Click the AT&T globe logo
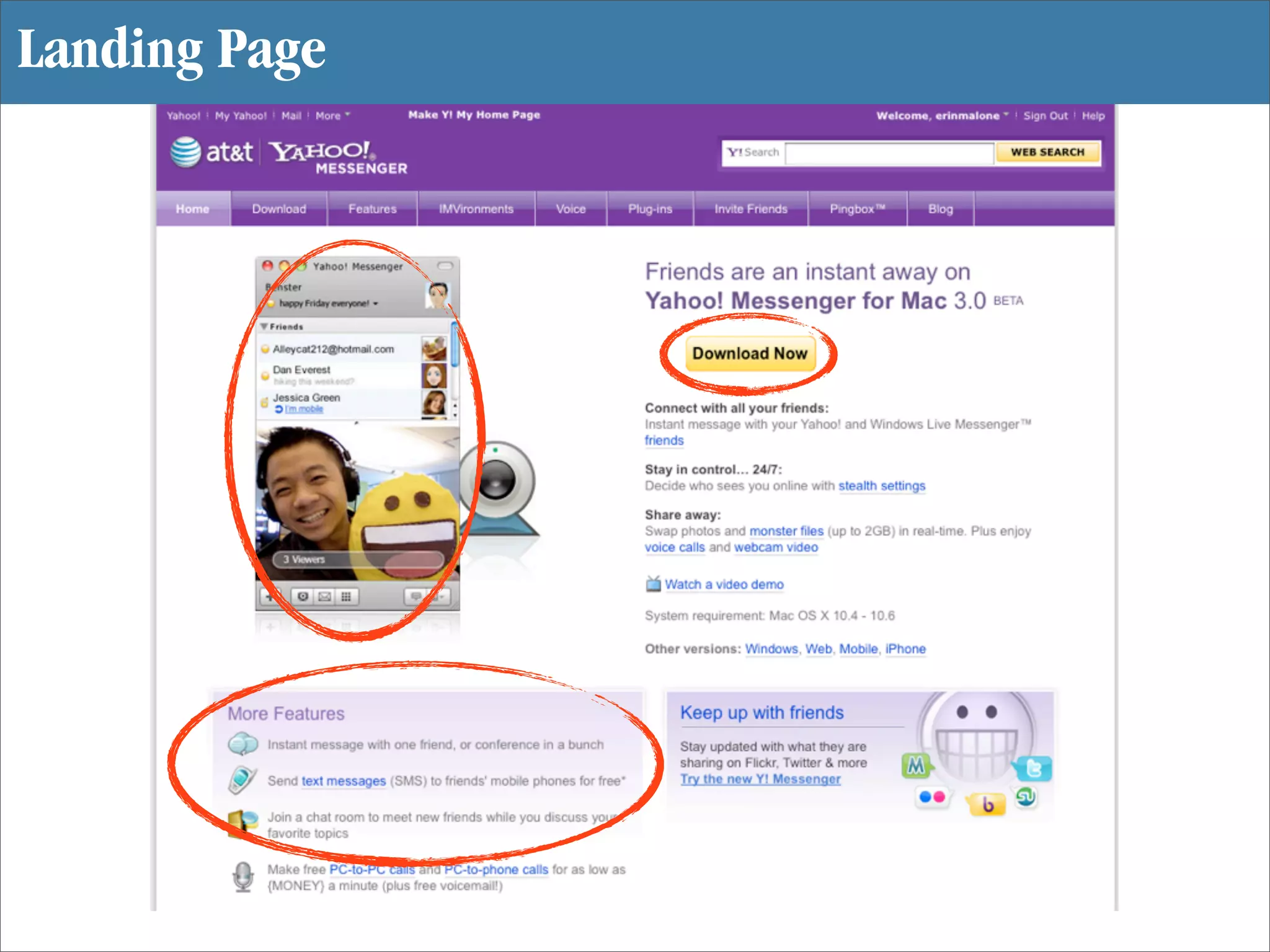 tap(185, 152)
